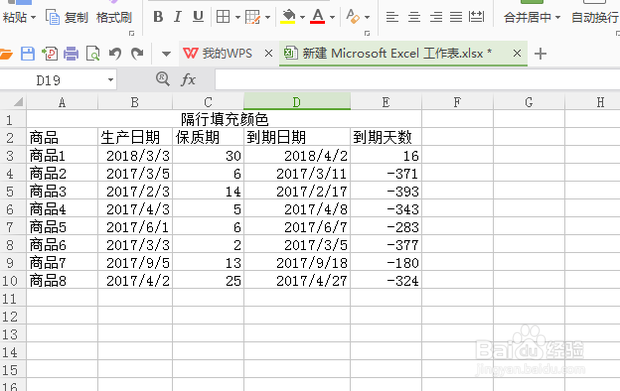Screen dimensions: 620x391
Task: Click the export to PDF icon
Action: coord(50,53)
